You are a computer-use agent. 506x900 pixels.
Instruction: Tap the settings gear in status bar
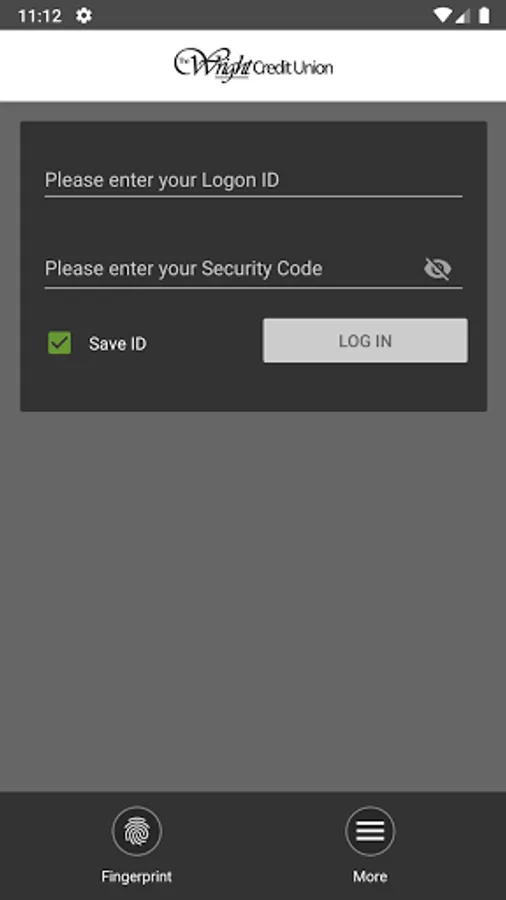84,15
